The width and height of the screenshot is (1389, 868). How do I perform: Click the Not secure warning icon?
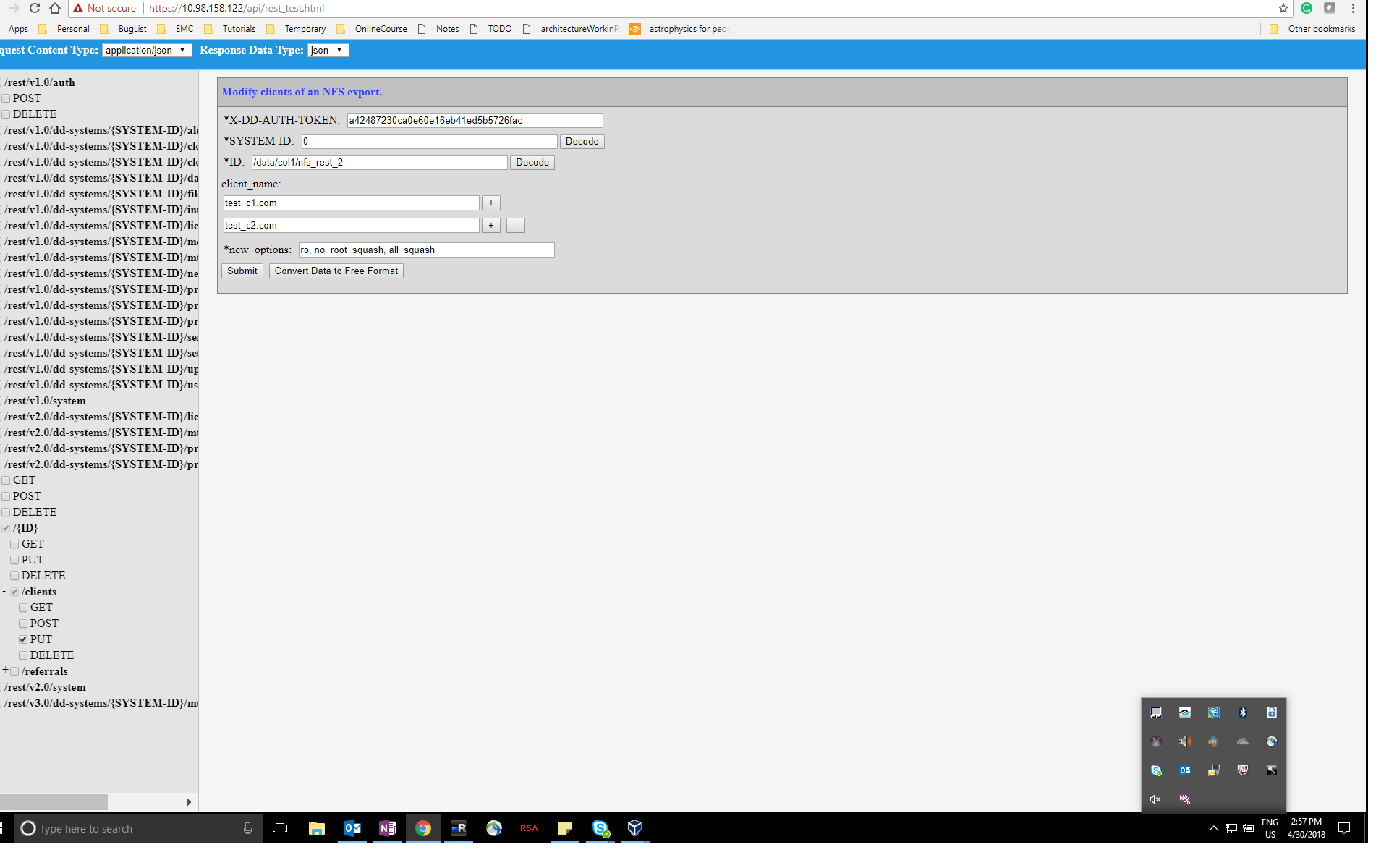(x=78, y=8)
